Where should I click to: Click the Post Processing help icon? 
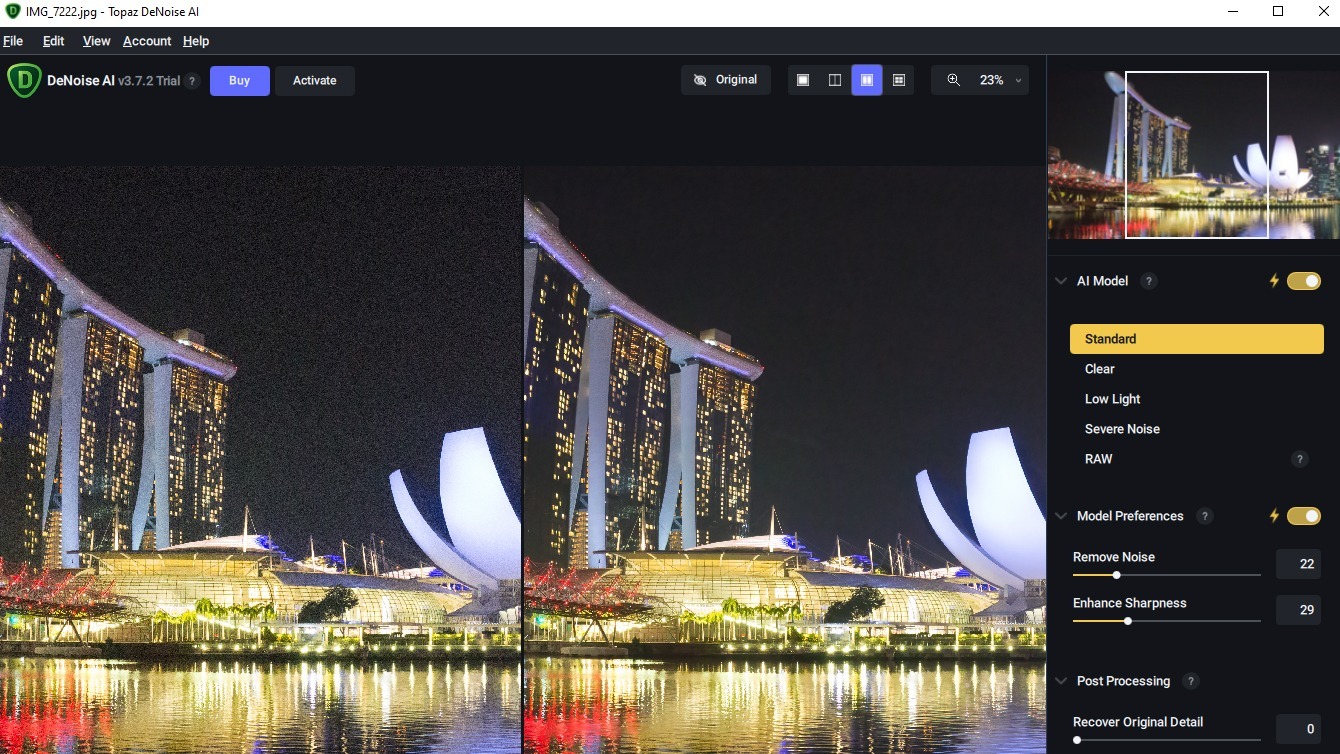[x=1190, y=681]
